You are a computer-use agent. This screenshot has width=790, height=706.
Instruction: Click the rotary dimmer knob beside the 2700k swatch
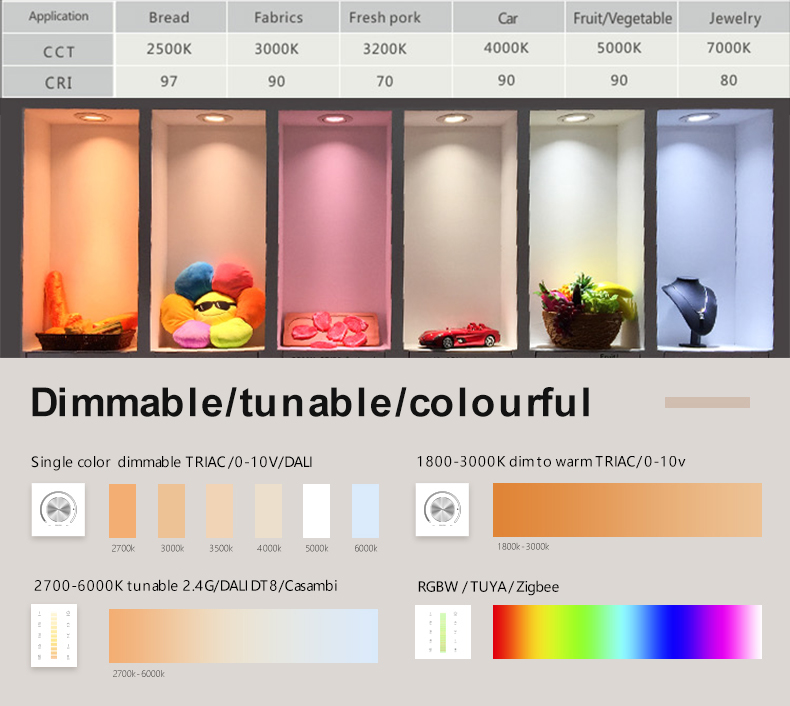(57, 510)
